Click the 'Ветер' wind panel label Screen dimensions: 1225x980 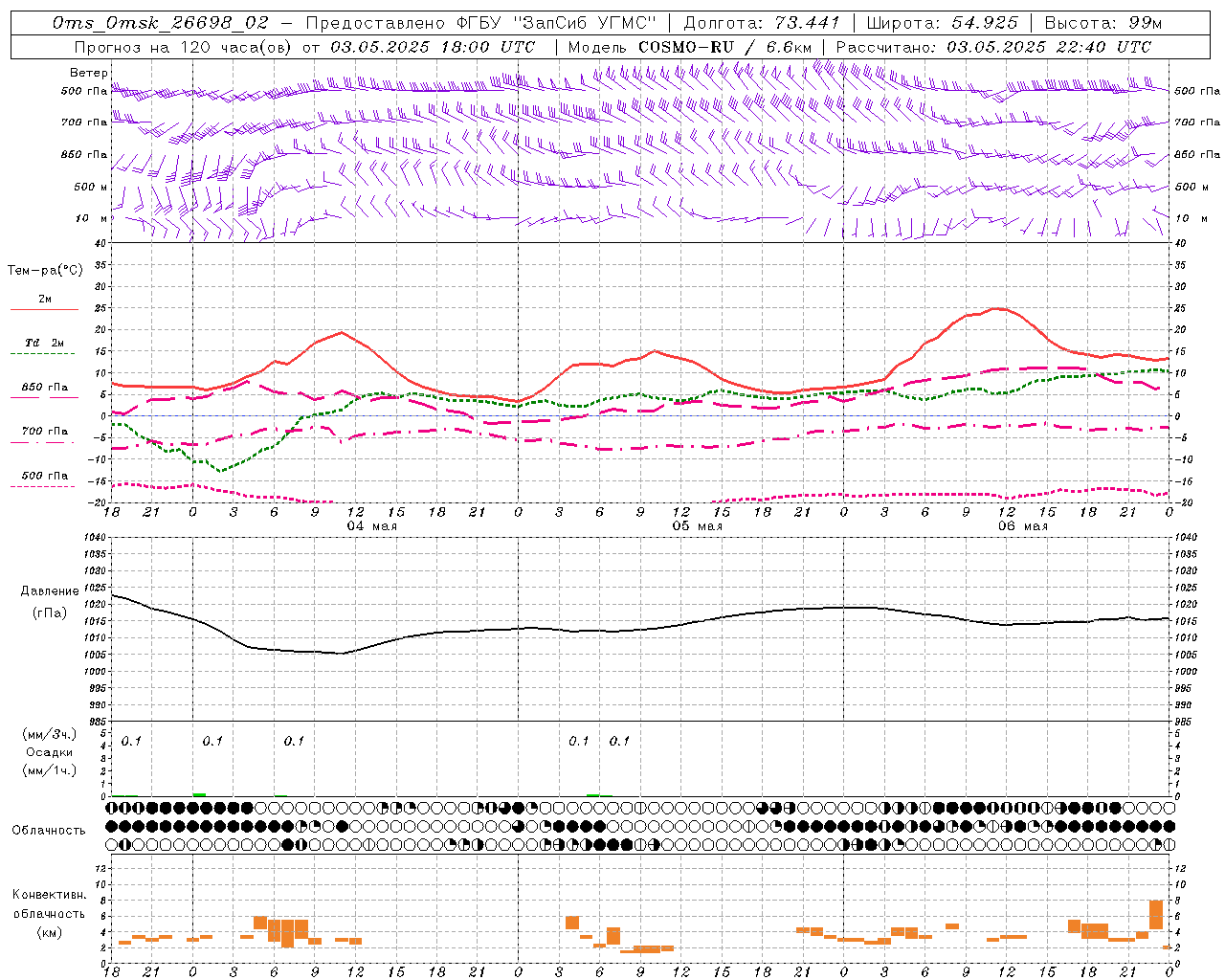pyautogui.click(x=89, y=73)
